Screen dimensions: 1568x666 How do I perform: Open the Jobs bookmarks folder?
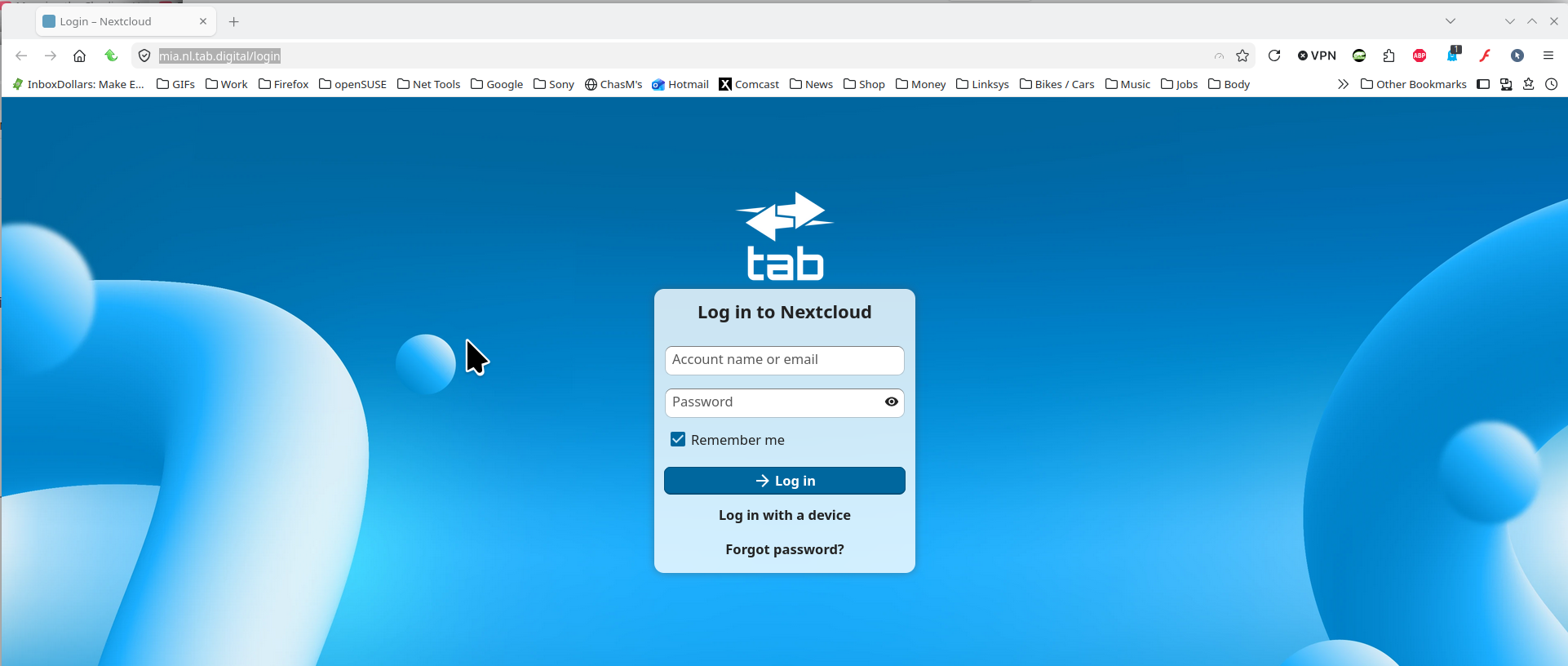(x=1180, y=84)
